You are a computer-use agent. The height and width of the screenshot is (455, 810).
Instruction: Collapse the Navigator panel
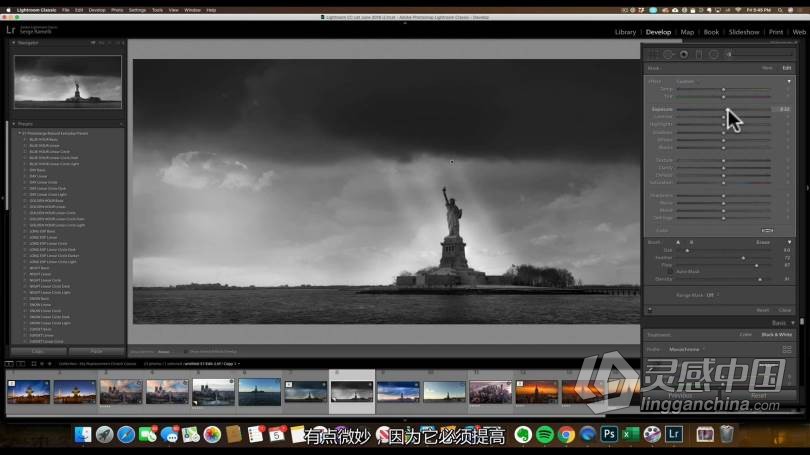(14, 43)
